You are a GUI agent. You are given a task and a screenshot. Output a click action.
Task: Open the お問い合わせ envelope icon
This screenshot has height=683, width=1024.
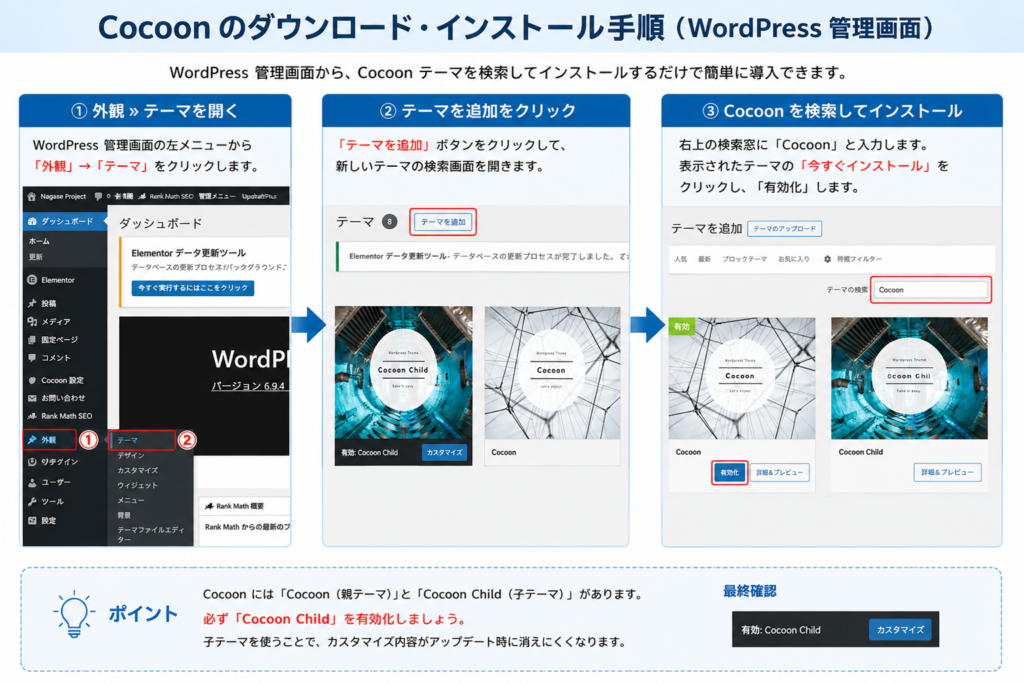[32, 398]
